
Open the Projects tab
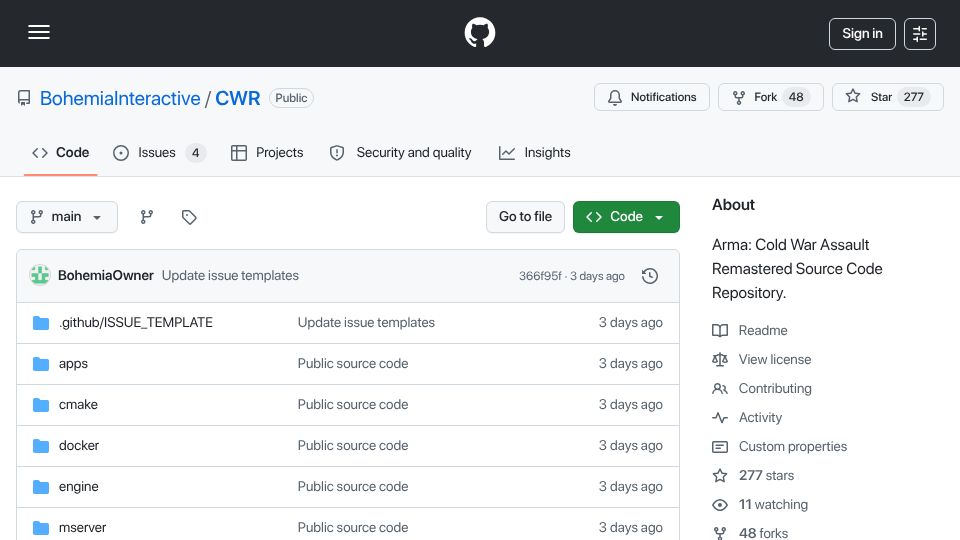tap(267, 152)
